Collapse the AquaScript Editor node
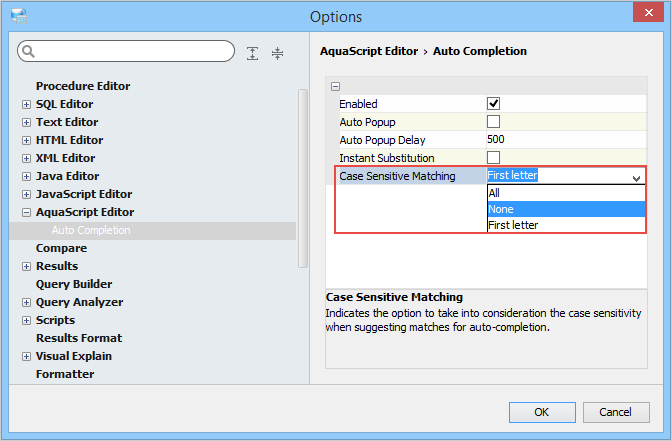 26,212
